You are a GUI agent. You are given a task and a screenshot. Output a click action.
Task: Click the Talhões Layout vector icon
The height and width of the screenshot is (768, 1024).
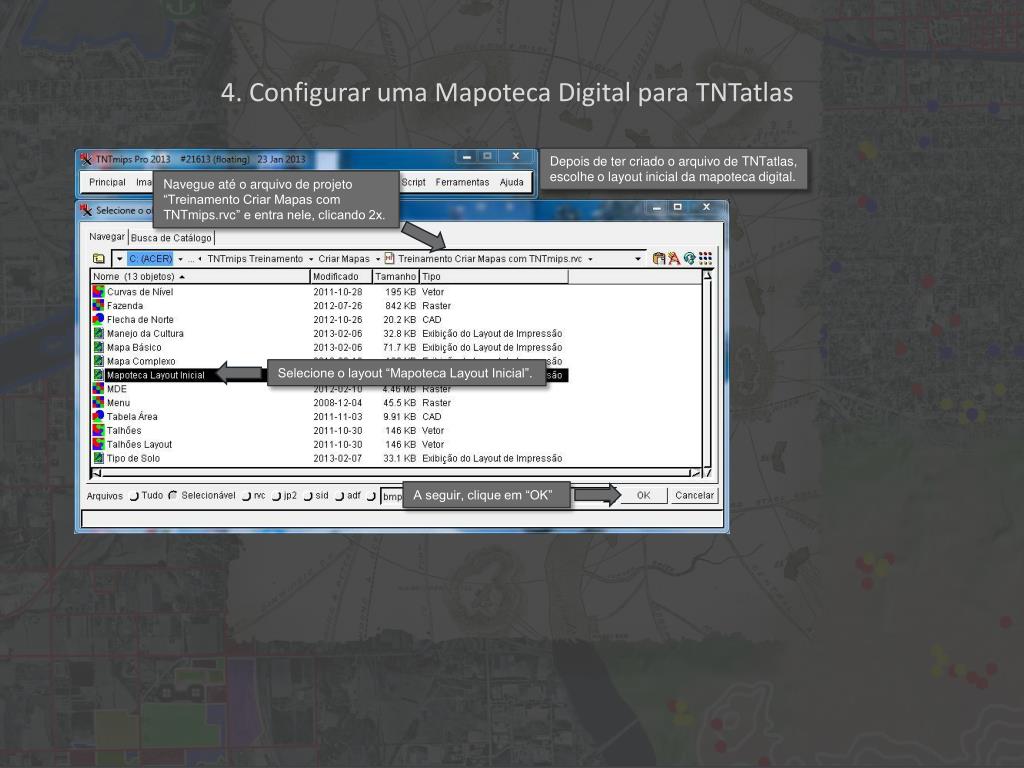tap(99, 444)
